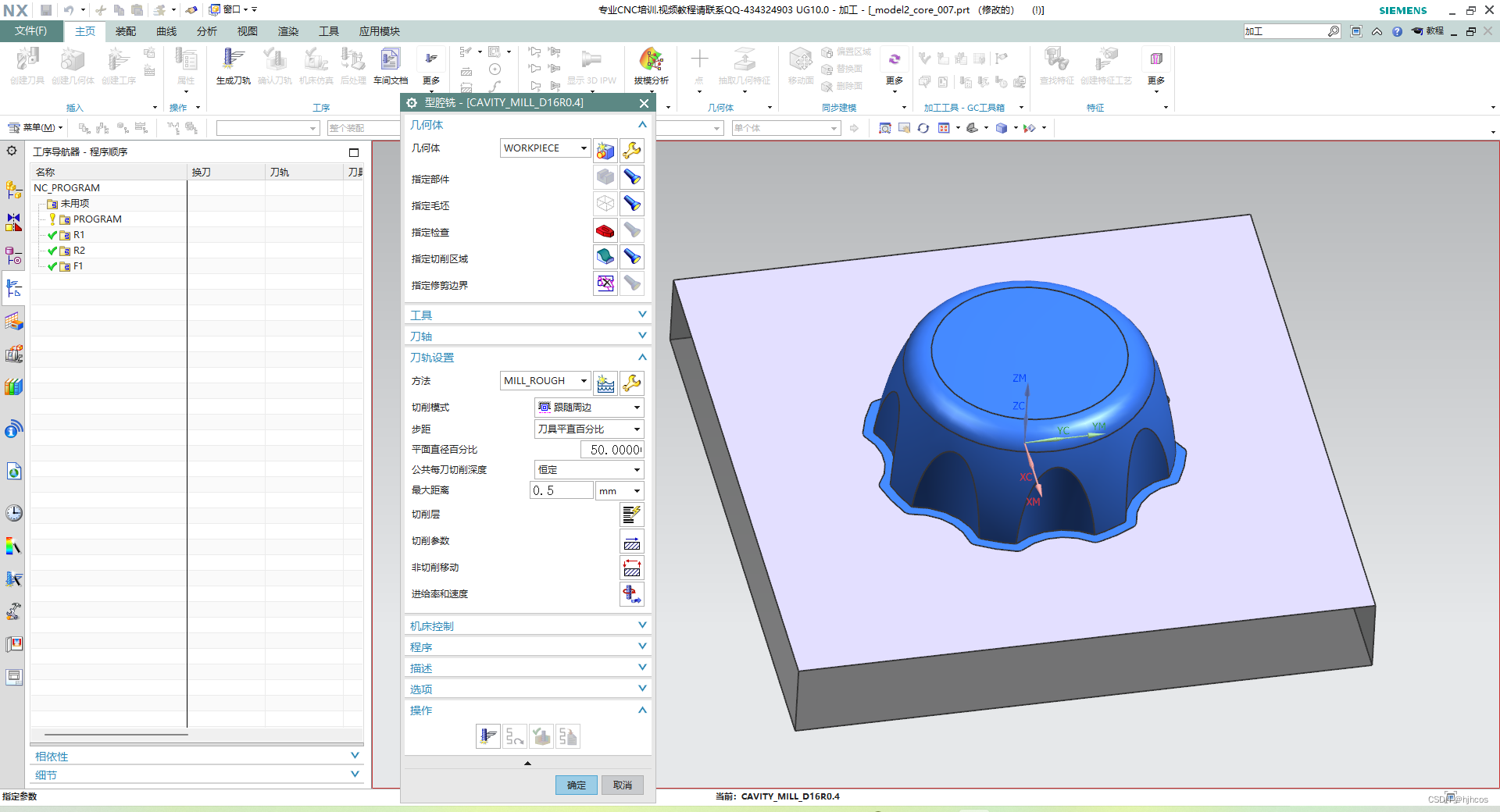Expand Machine Control (机床控制) section
The image size is (1500, 812).
(528, 625)
